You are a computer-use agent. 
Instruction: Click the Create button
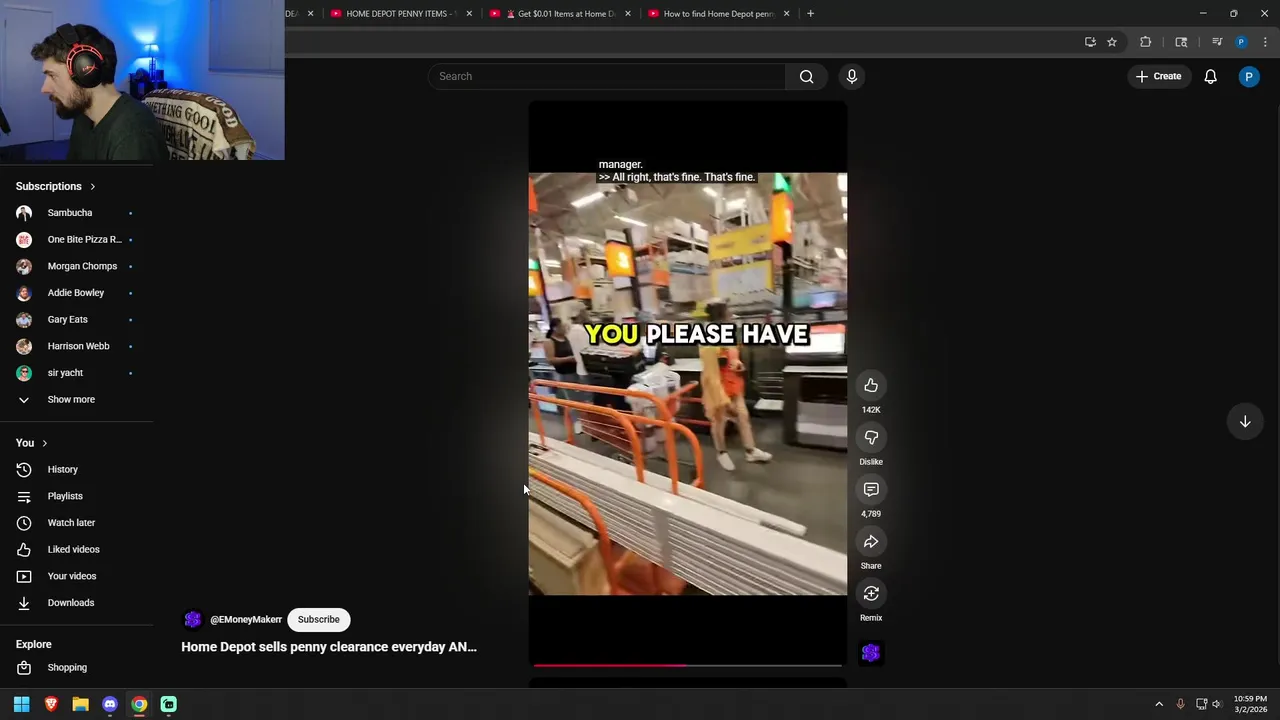pyautogui.click(x=1158, y=76)
